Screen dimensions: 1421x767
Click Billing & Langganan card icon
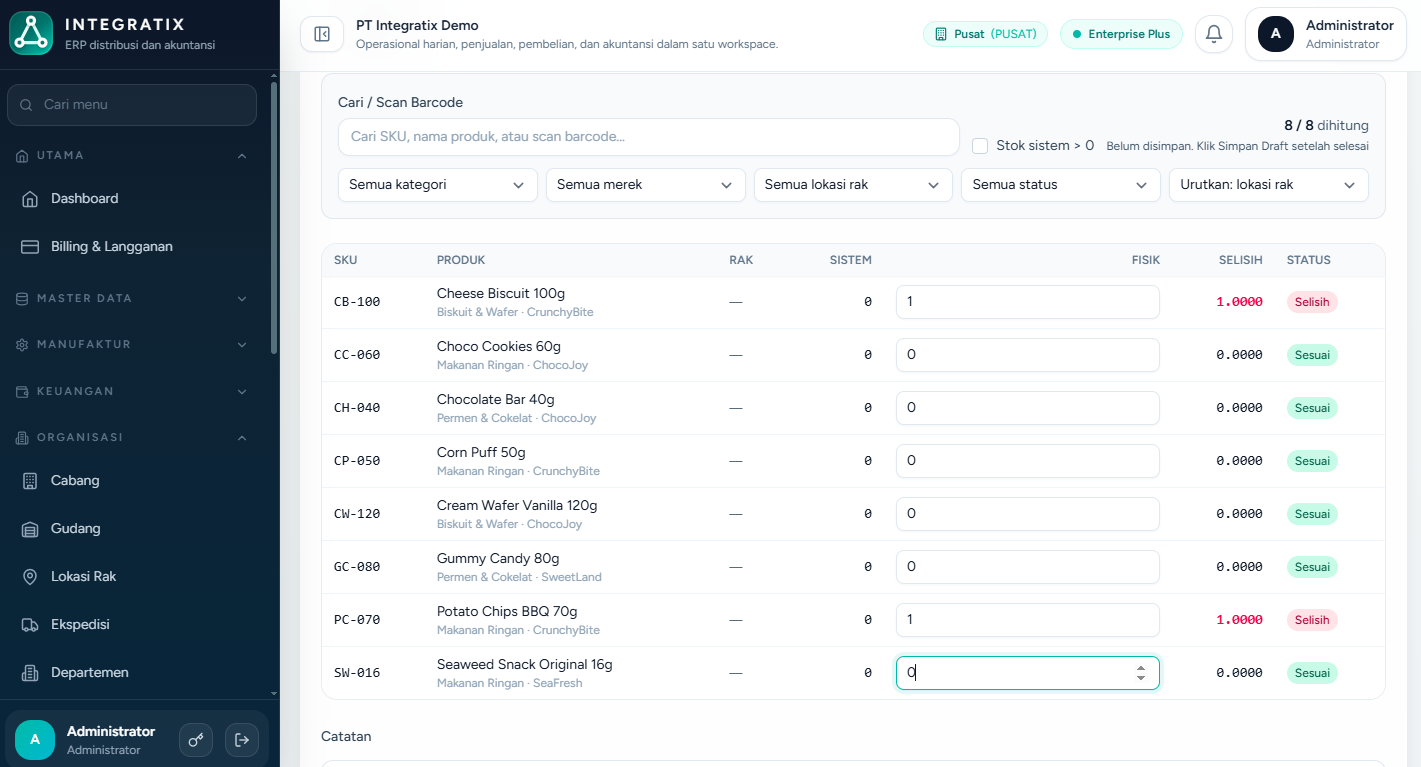[x=30, y=247]
